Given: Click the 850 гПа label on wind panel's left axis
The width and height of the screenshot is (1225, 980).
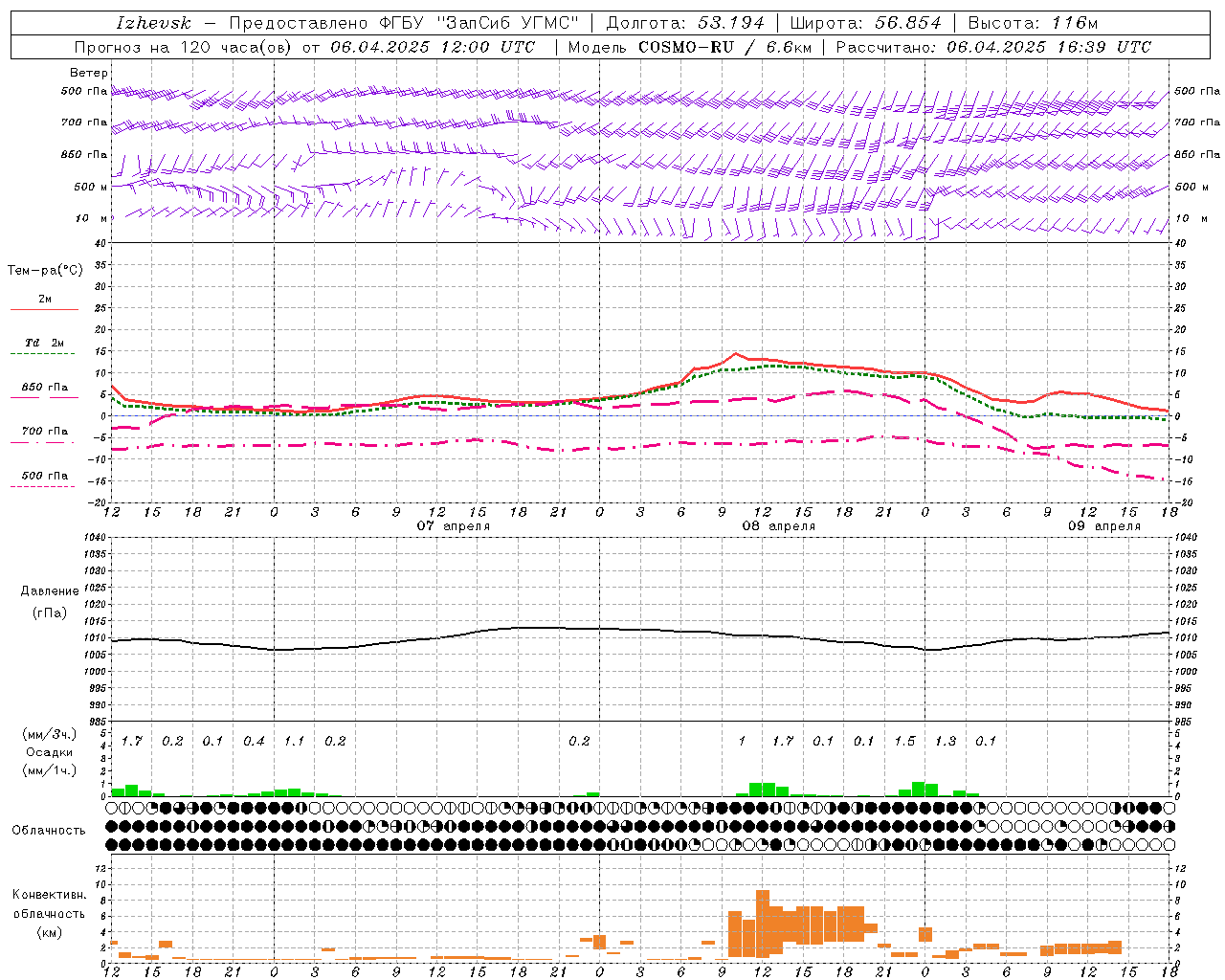Looking at the screenshot, I should pos(84,154).
